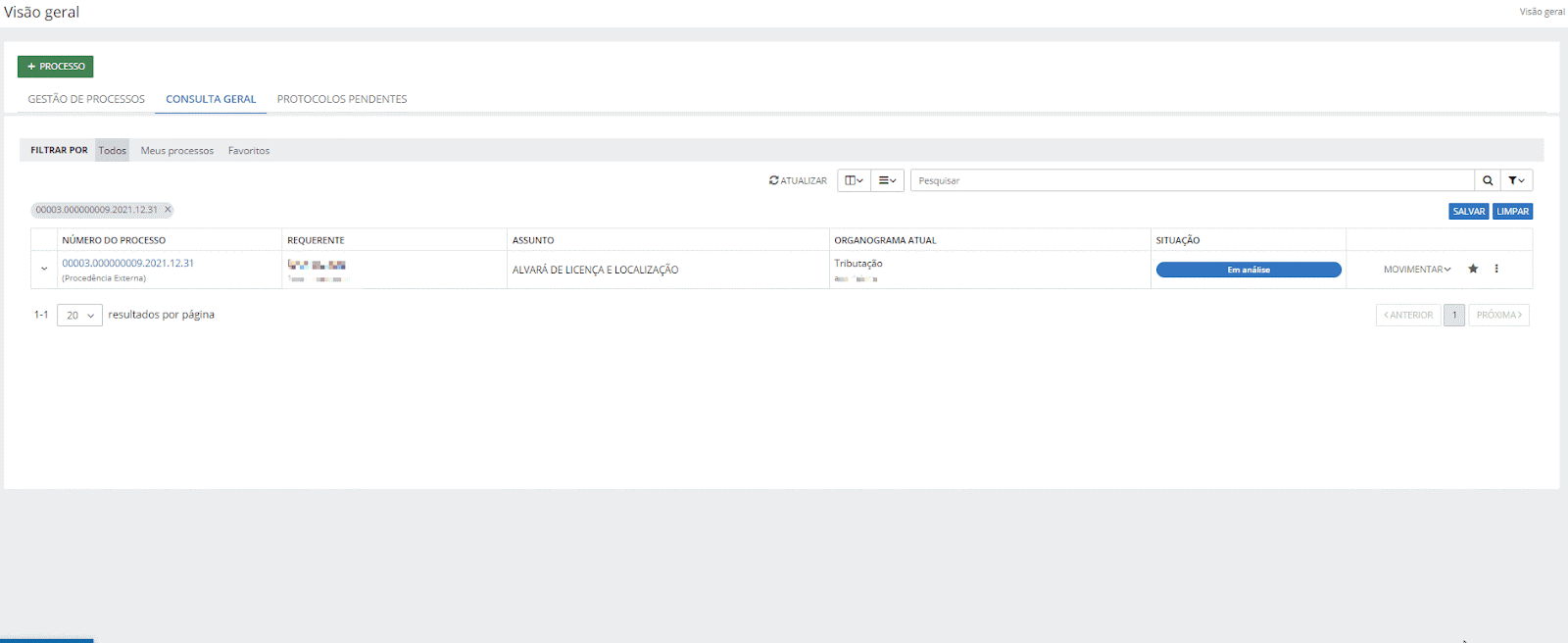
Task: Click the Salvar button
Action: pyautogui.click(x=1468, y=212)
